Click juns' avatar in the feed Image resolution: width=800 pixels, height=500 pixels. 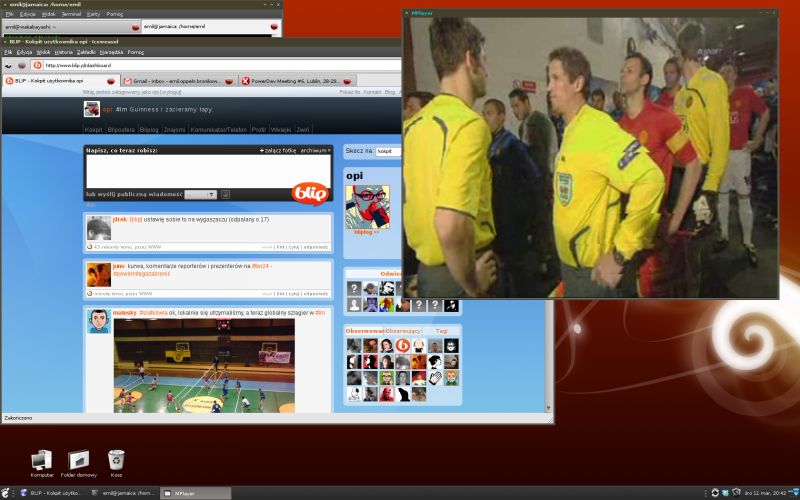point(99,275)
